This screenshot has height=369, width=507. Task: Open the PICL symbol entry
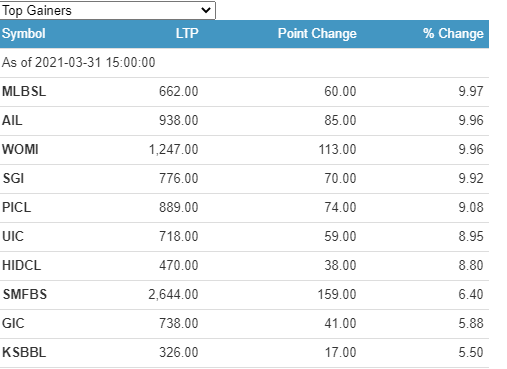[16, 207]
